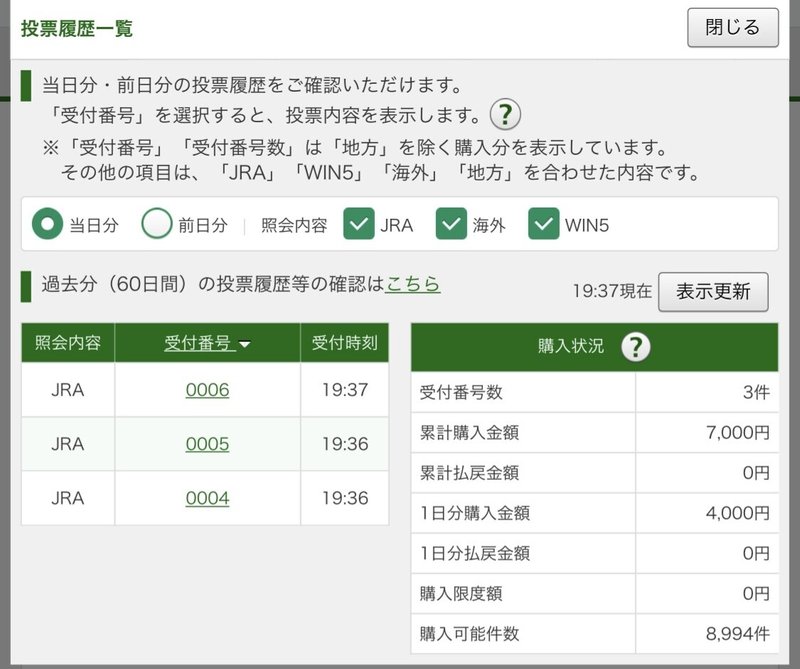Click the 閉じる close button
Image resolution: width=800 pixels, height=669 pixels.
click(731, 29)
